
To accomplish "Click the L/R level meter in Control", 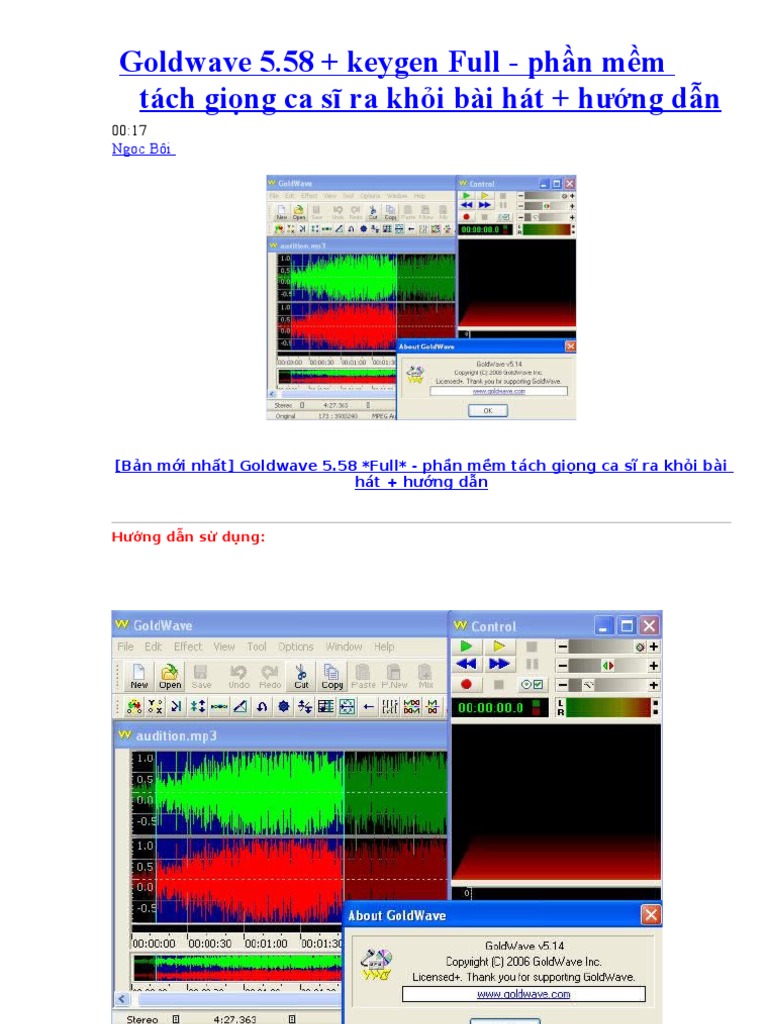I will click(x=607, y=707).
